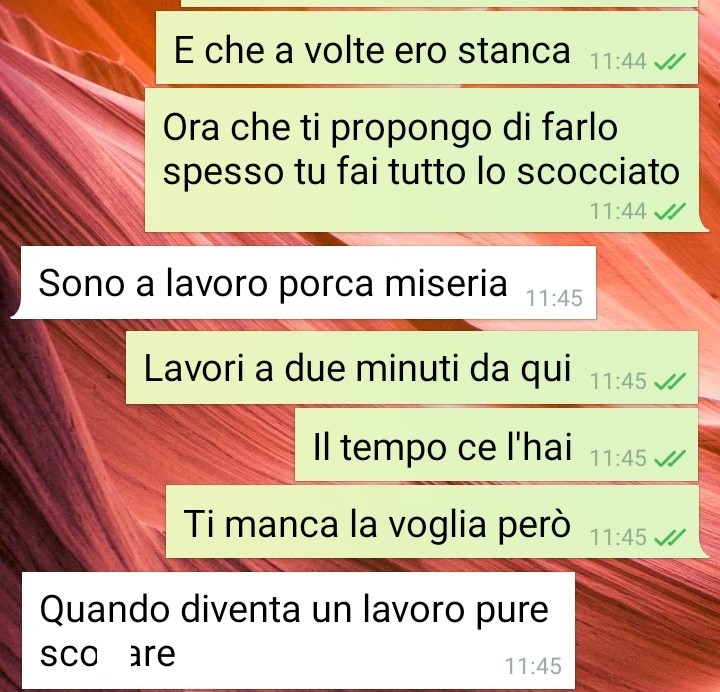The height and width of the screenshot is (692, 720).
Task: Tap the 11:44 timestamp under 'scocciato'
Action: (x=618, y=212)
